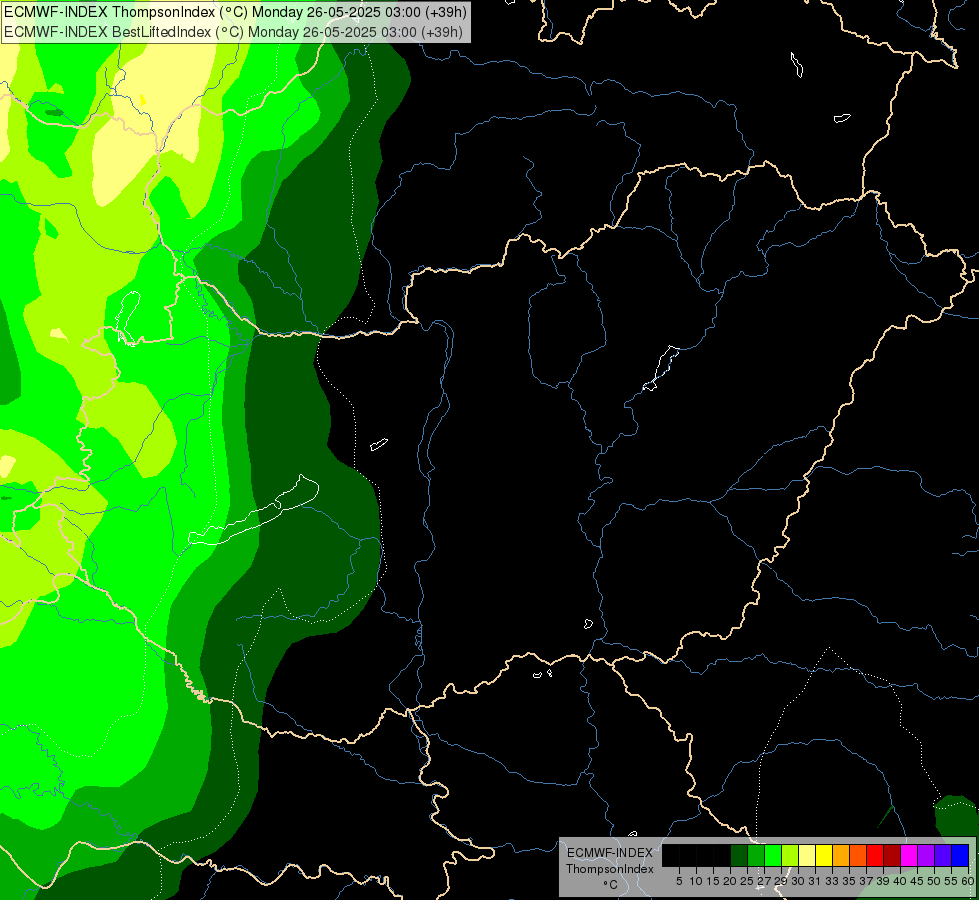Click the magenta 40–45 legend swatch

click(x=909, y=855)
